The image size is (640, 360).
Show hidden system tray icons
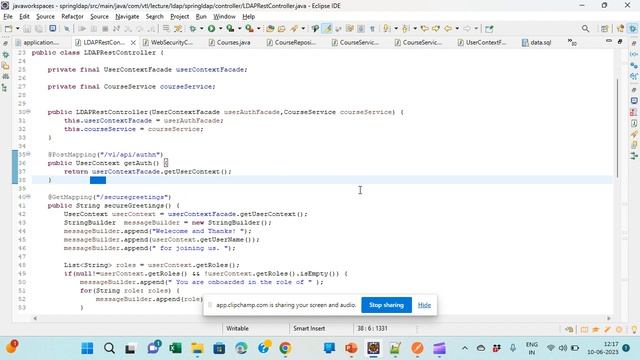[x=464, y=348]
